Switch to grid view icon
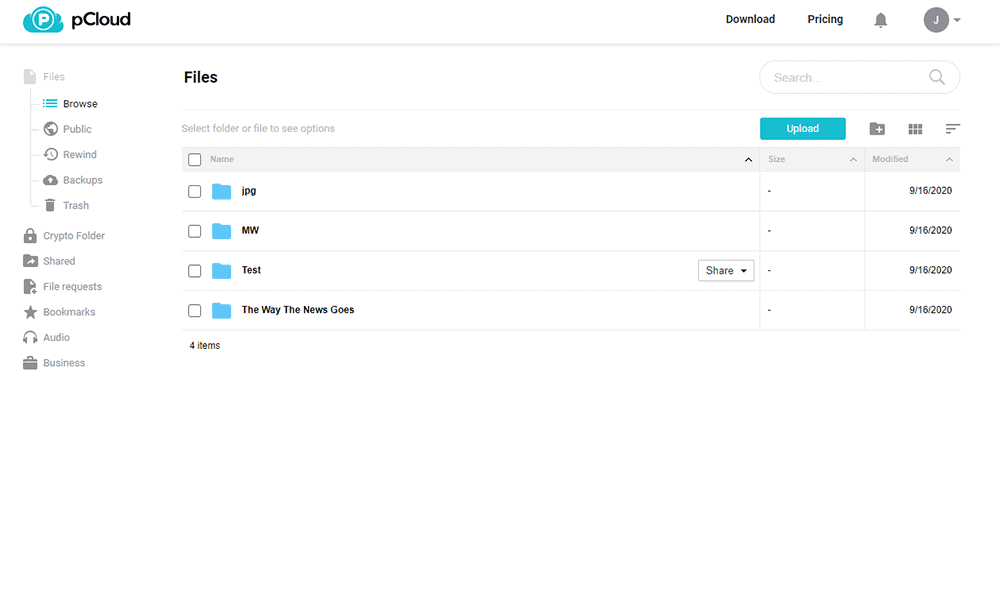The image size is (1000, 600). tap(915, 129)
